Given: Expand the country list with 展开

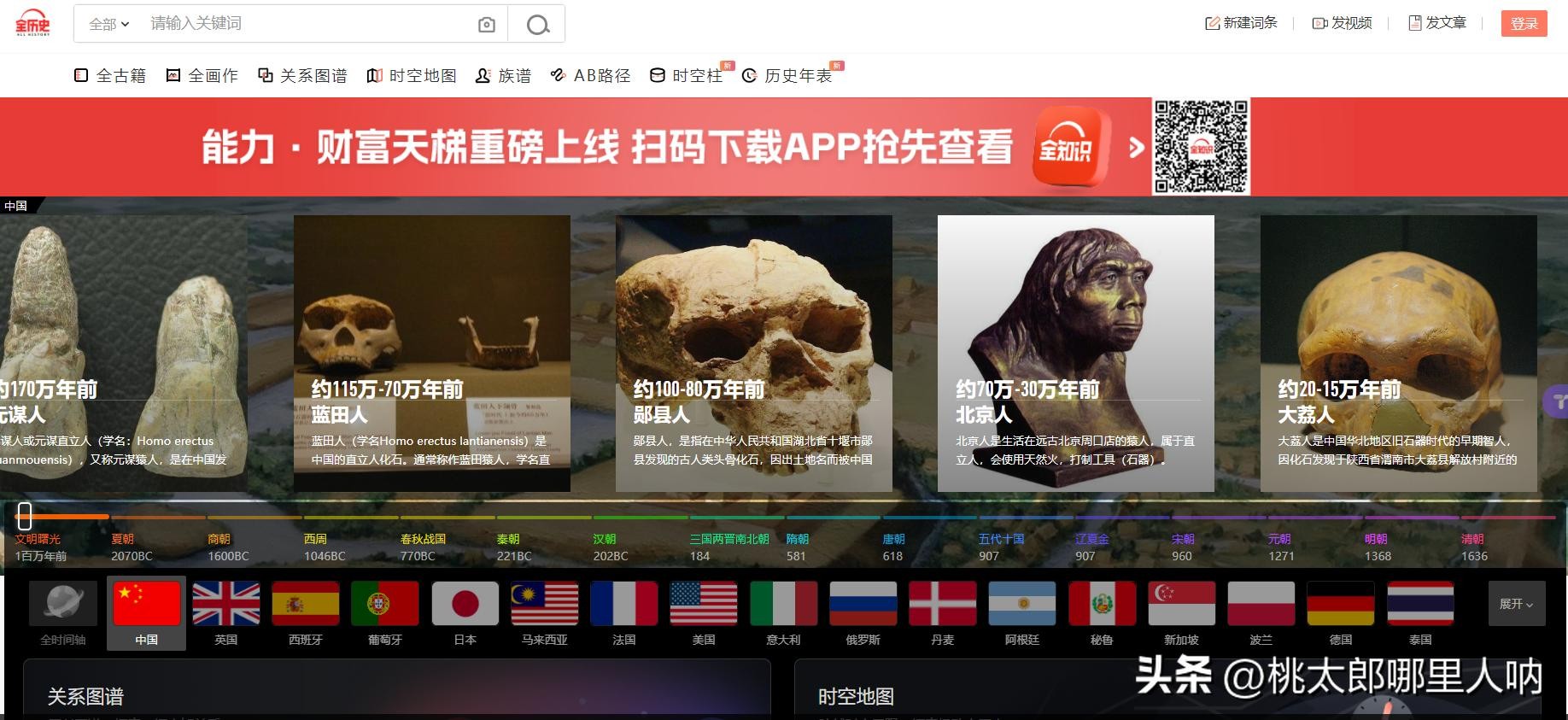Looking at the screenshot, I should (x=1516, y=604).
